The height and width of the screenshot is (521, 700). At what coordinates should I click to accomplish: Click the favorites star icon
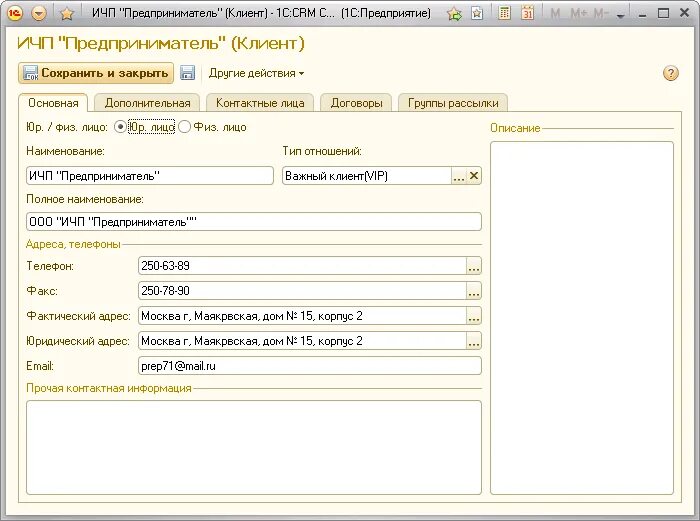(67, 14)
